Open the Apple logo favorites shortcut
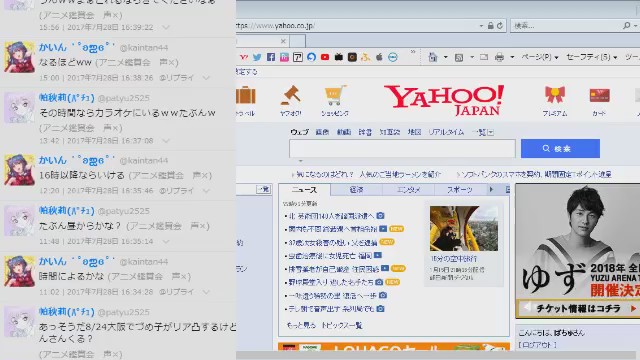 pos(379,57)
